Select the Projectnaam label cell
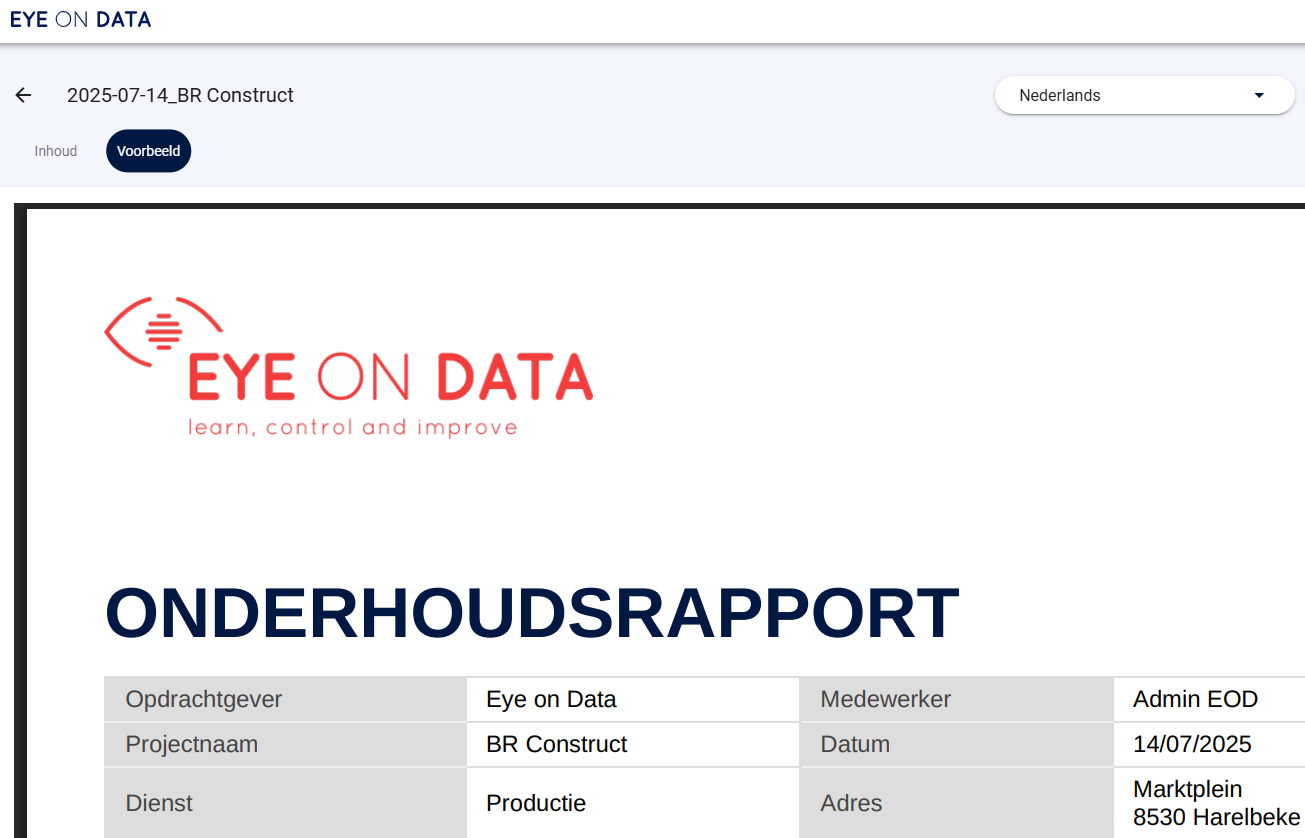 (x=284, y=744)
